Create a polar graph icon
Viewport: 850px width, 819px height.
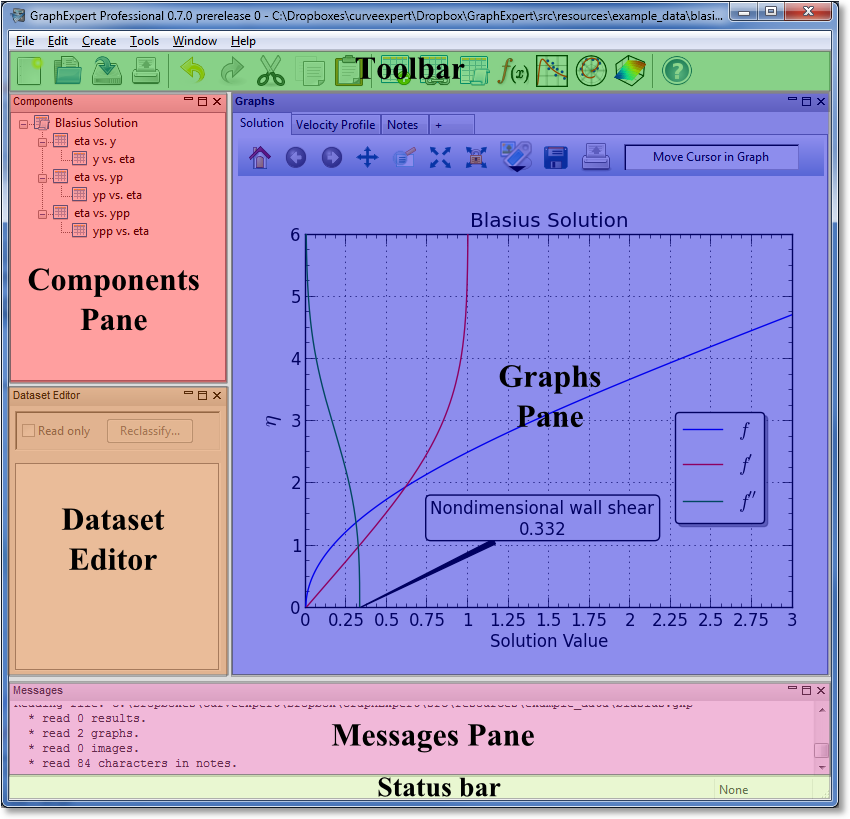(x=591, y=71)
